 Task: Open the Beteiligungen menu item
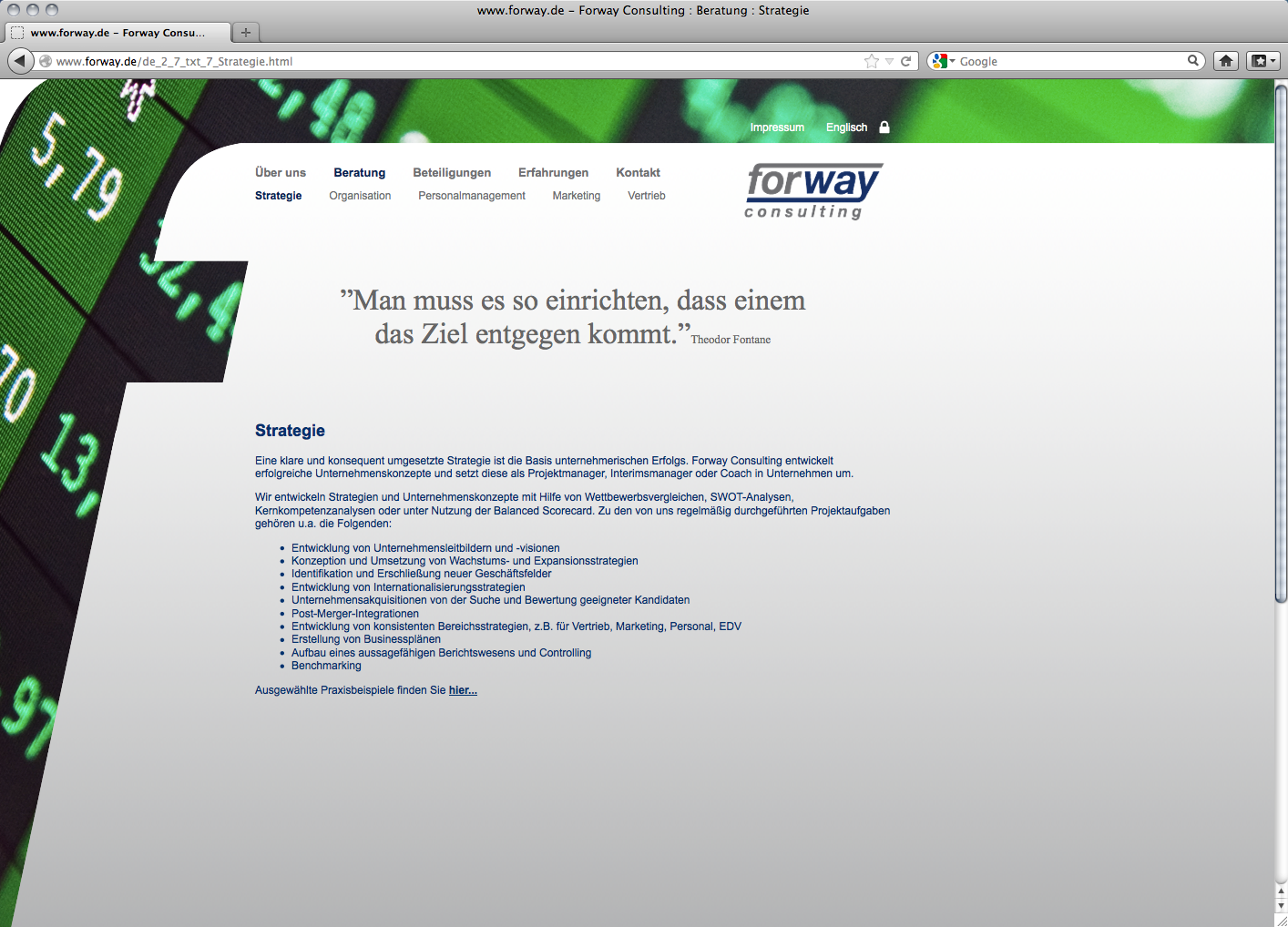click(x=452, y=173)
